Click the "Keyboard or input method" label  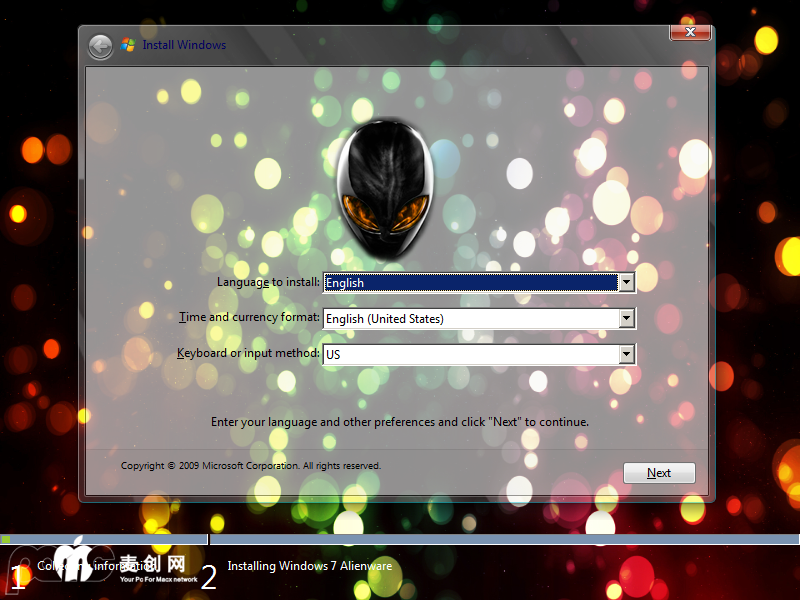click(x=248, y=353)
